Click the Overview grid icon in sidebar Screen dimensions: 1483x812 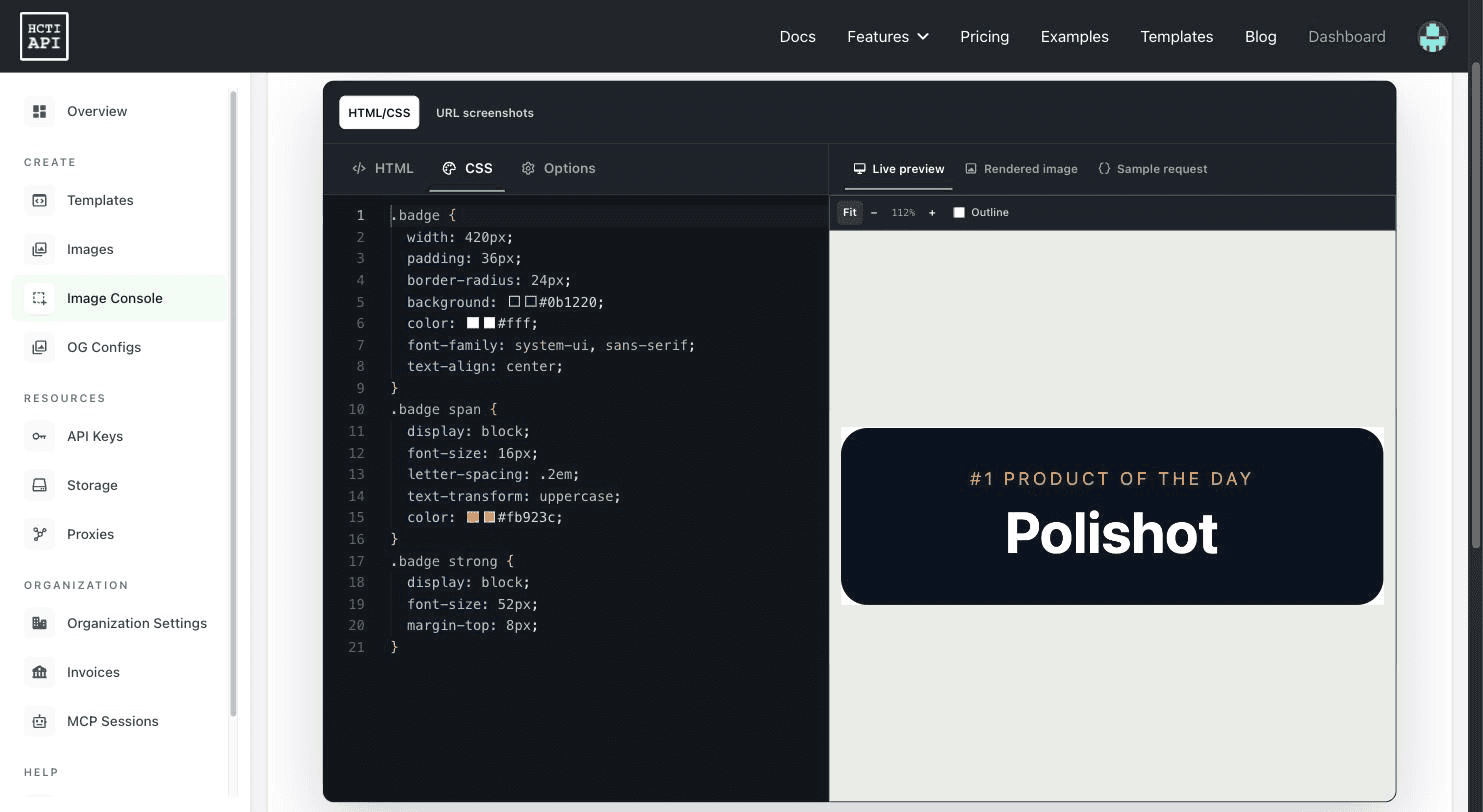pos(40,111)
